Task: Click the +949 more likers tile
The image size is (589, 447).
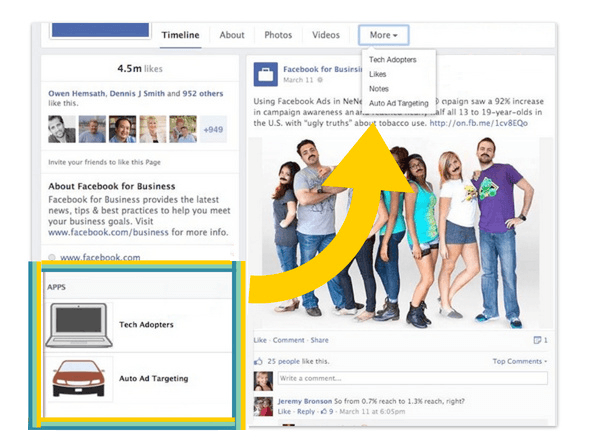Action: click(213, 130)
